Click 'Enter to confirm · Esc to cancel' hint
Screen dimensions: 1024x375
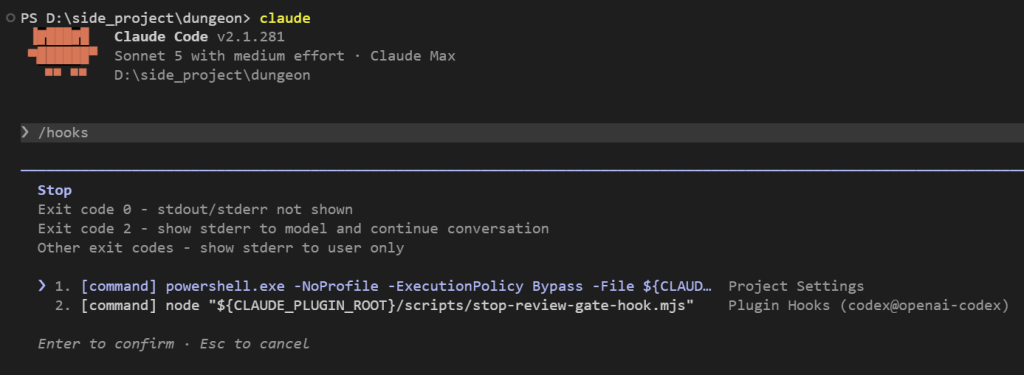(x=173, y=344)
